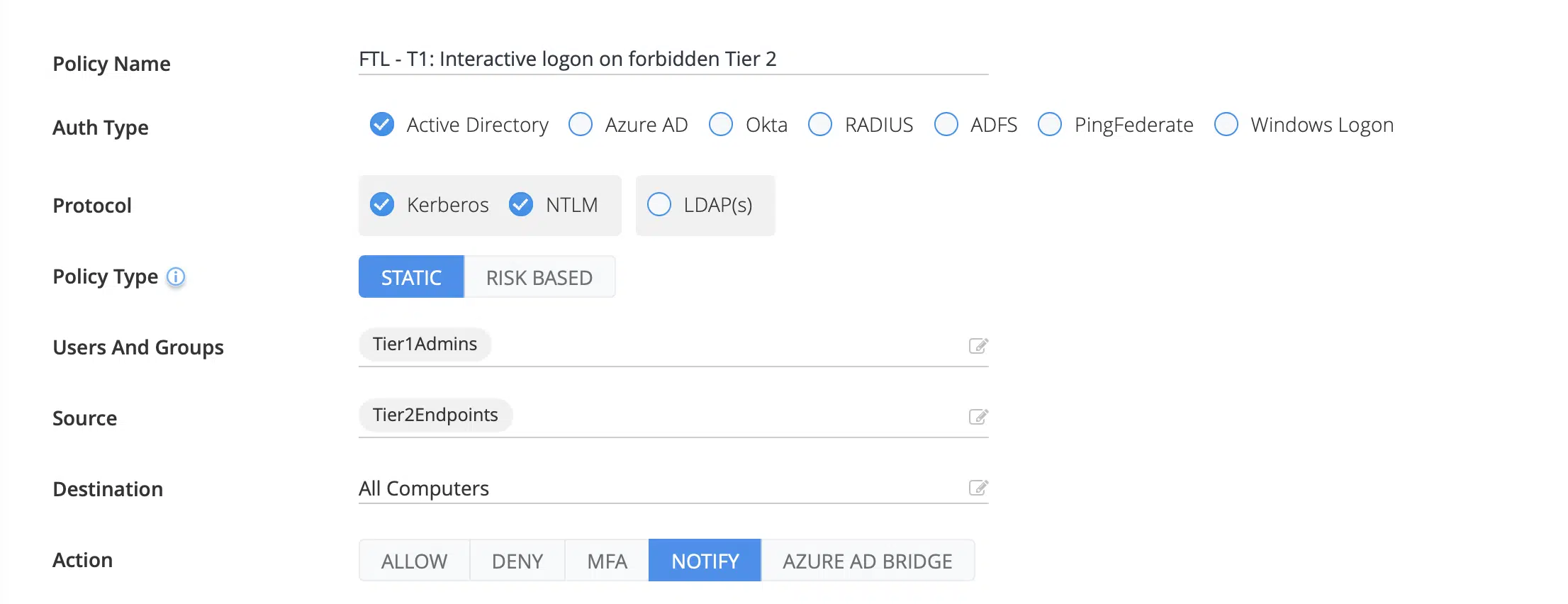This screenshot has height=604, width=1568.
Task: Edit the Users And Groups field
Action: (978, 346)
